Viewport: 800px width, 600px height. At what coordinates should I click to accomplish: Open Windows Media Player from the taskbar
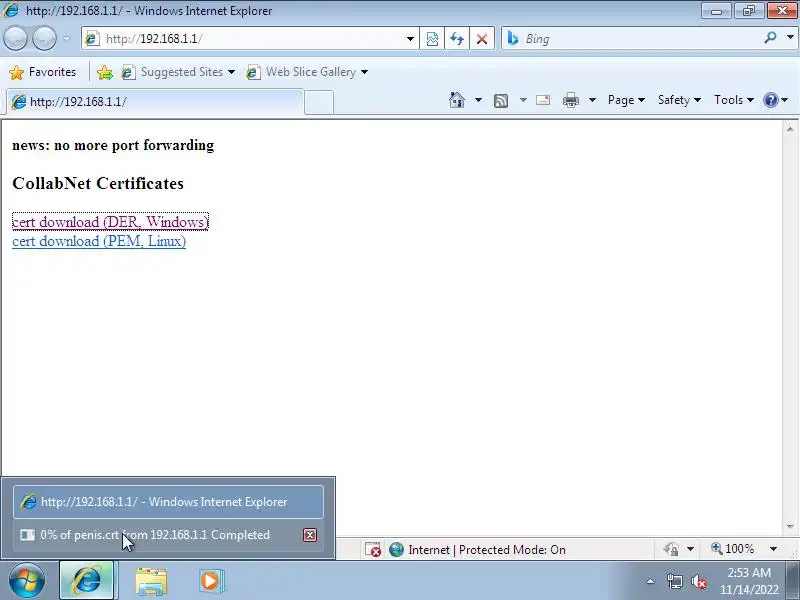coord(210,581)
